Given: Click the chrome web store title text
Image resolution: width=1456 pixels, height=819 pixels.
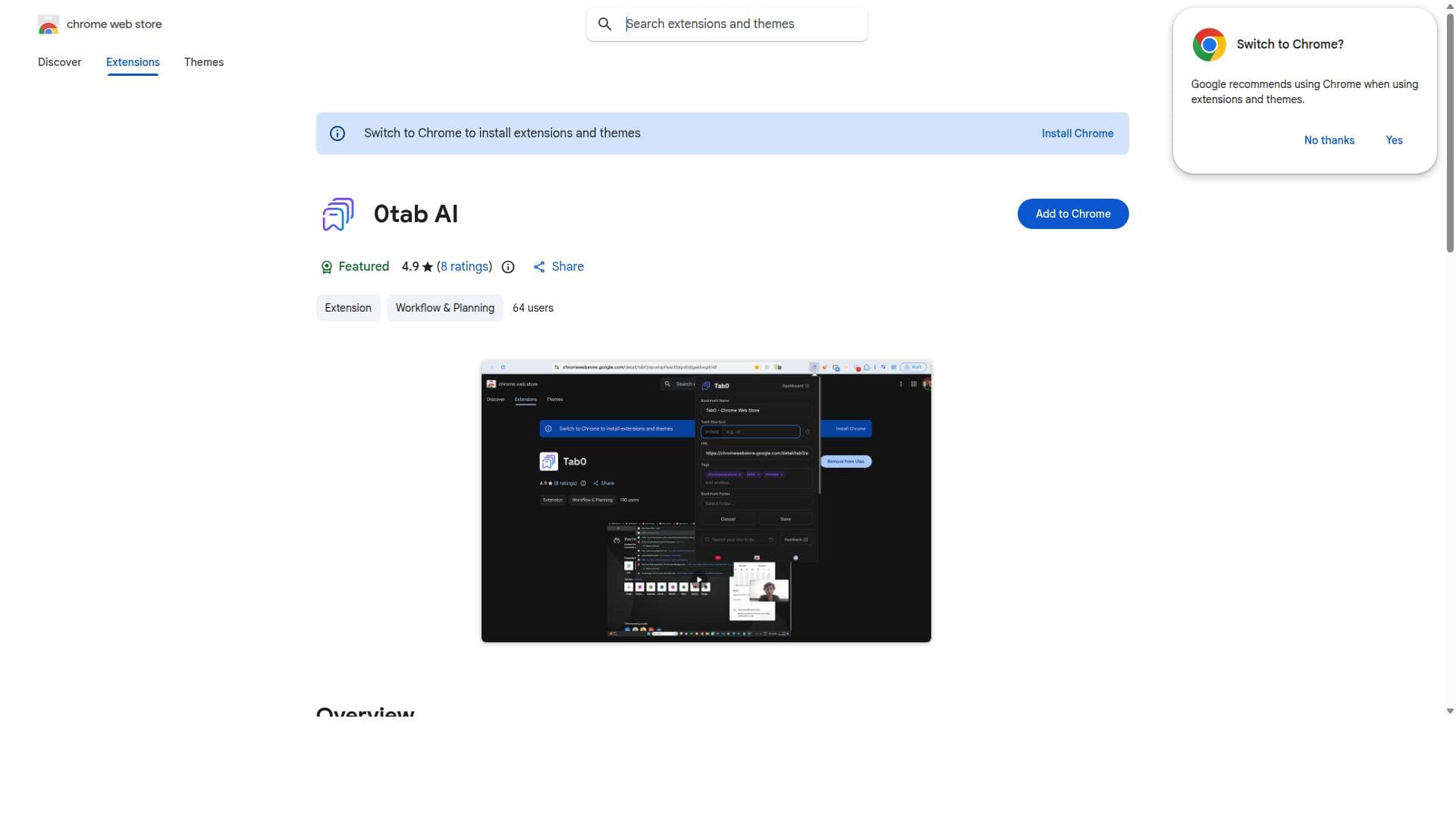Looking at the screenshot, I should (115, 24).
